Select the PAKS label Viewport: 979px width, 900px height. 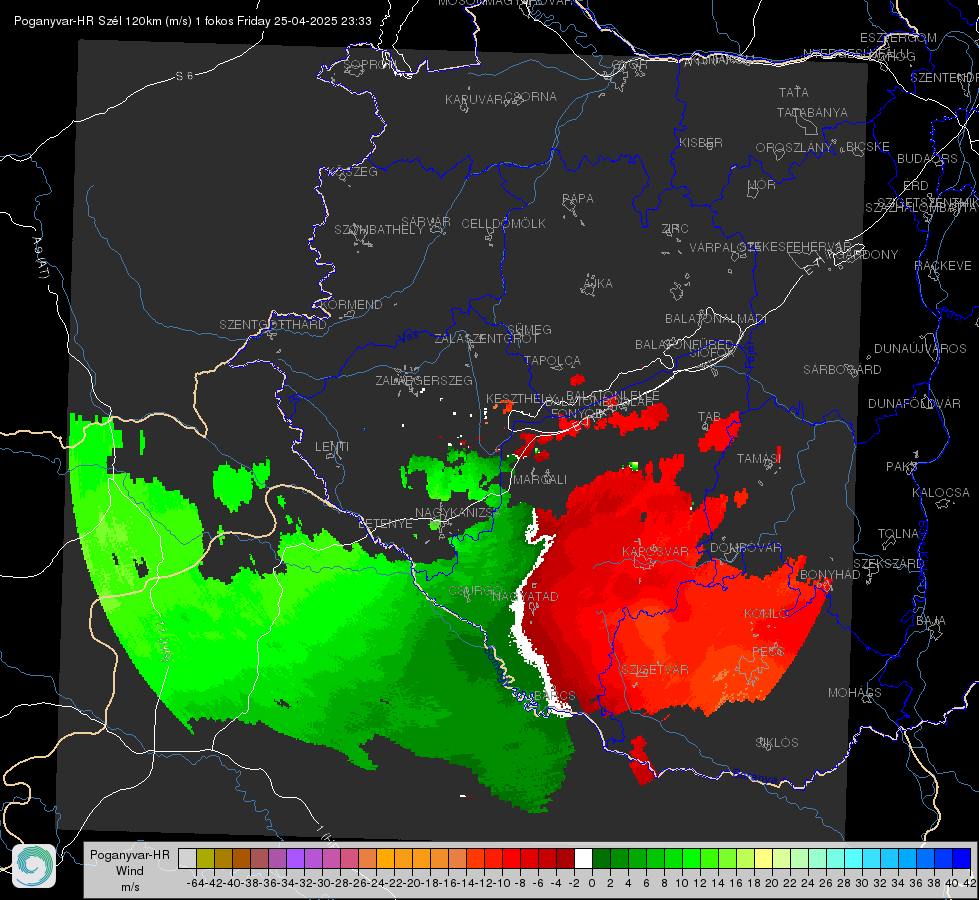[902, 467]
